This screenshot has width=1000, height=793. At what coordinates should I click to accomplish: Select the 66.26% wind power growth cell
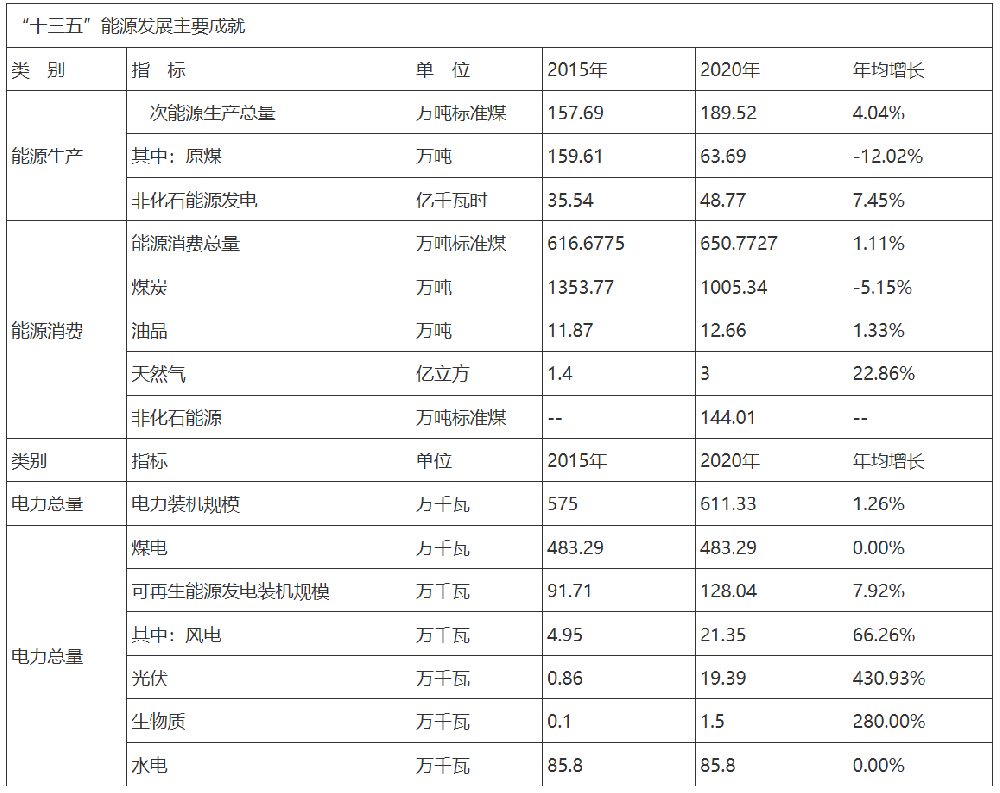point(883,635)
